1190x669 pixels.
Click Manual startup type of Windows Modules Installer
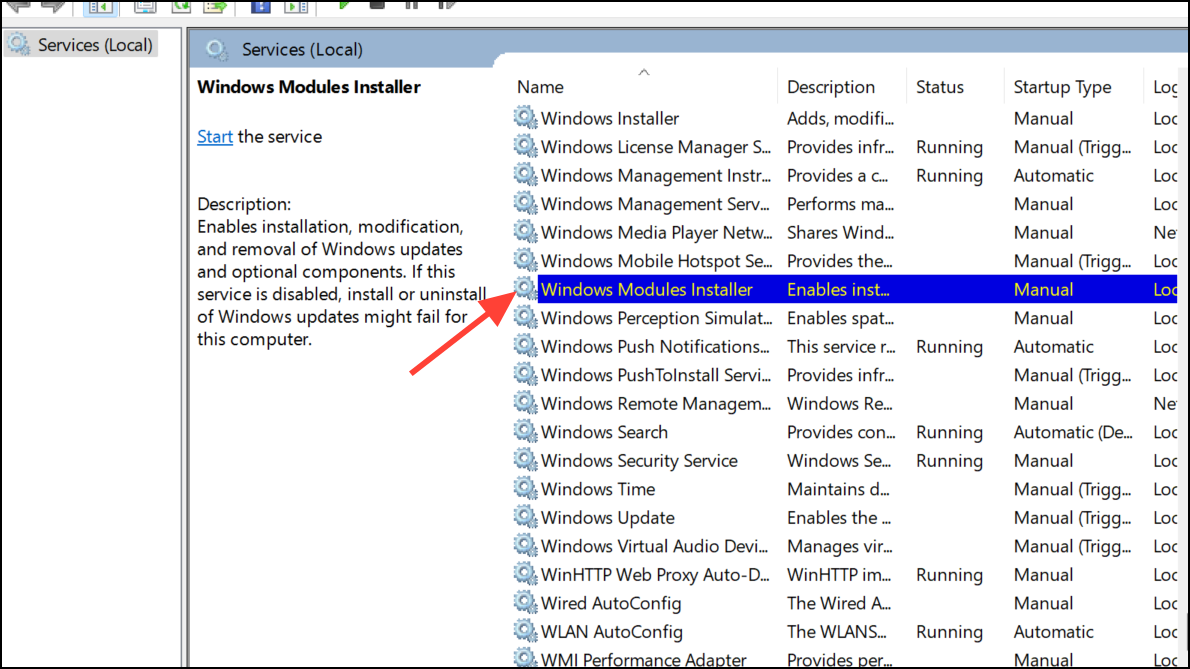[1043, 290]
